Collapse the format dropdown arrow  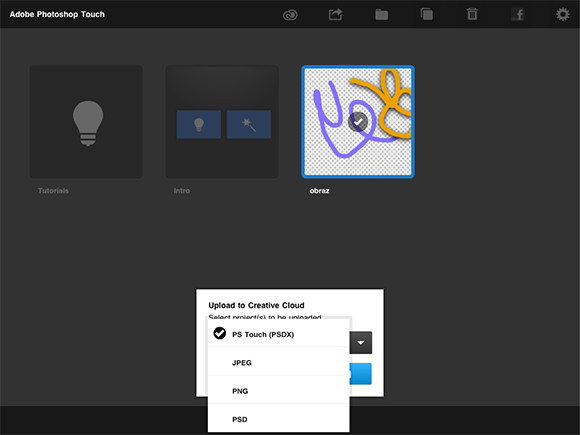[361, 343]
